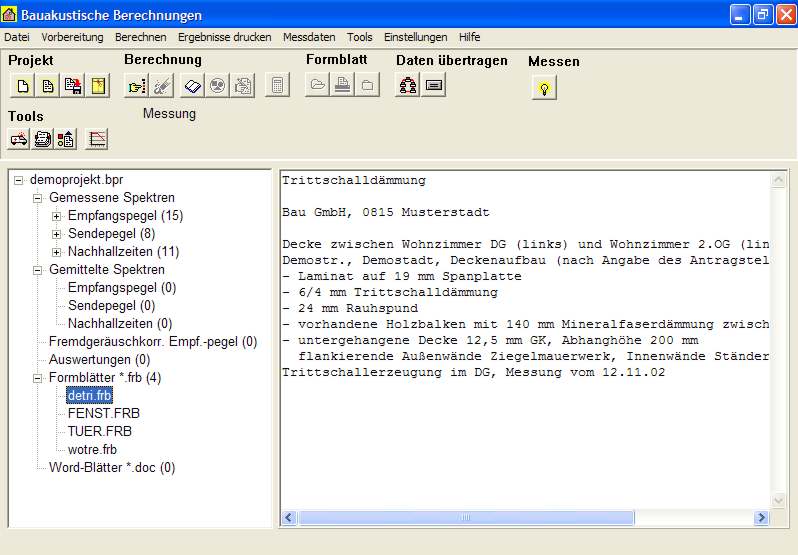Image resolution: width=798 pixels, height=555 pixels.
Task: Select wotre.frb in the tree
Action: click(92, 450)
